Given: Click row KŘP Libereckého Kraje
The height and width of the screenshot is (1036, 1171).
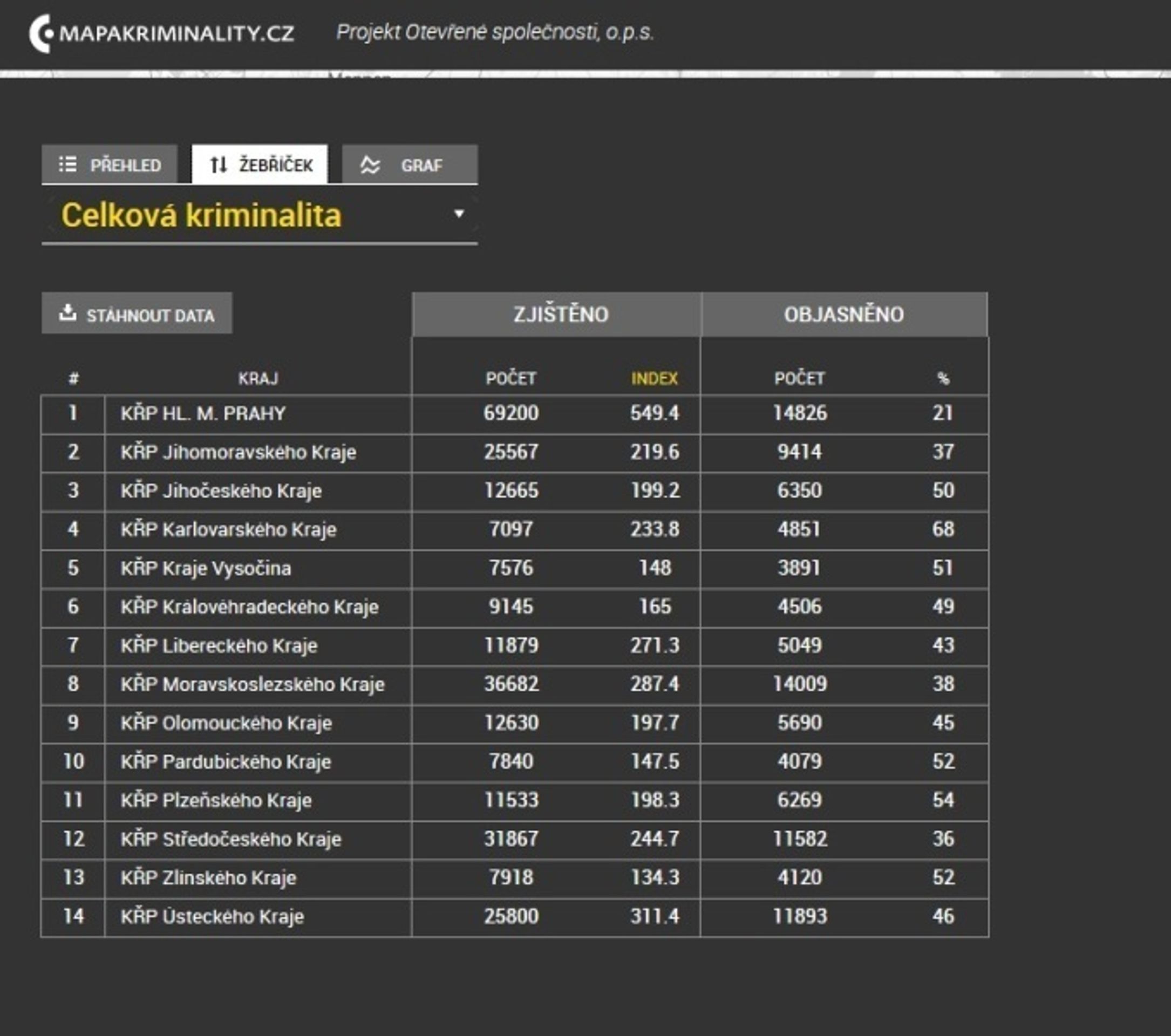Looking at the screenshot, I should coord(514,646).
